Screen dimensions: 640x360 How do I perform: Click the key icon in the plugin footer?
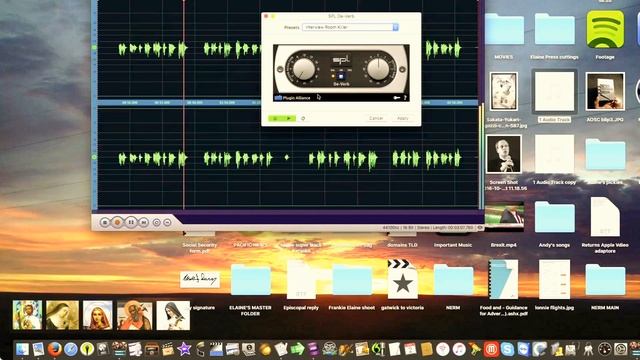(x=396, y=98)
